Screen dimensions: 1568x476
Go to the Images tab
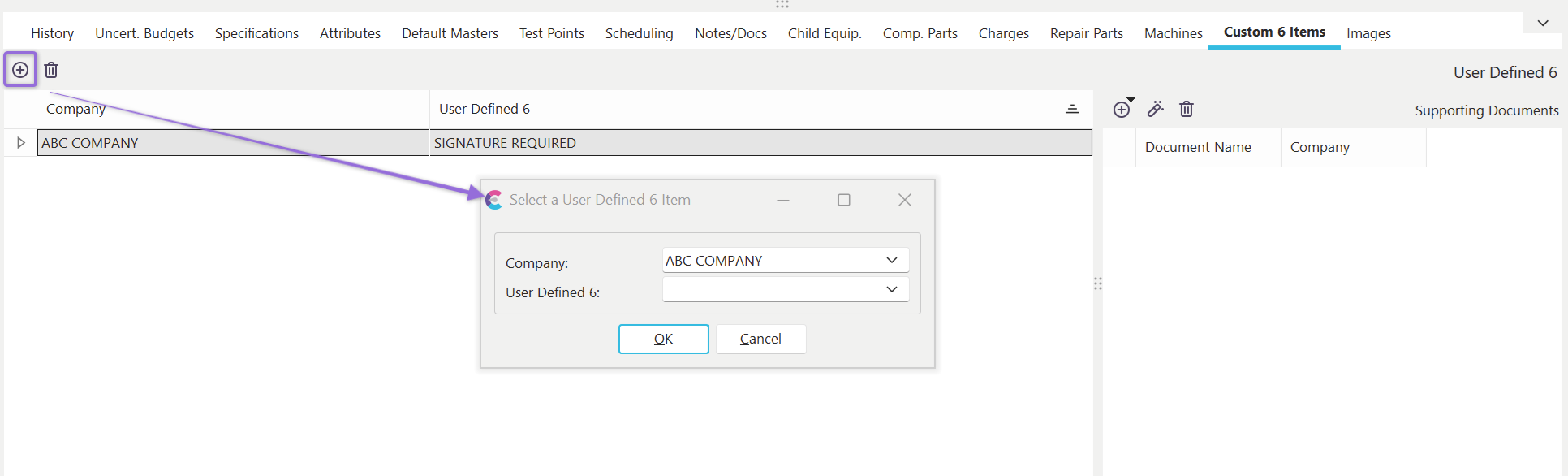1368,33
